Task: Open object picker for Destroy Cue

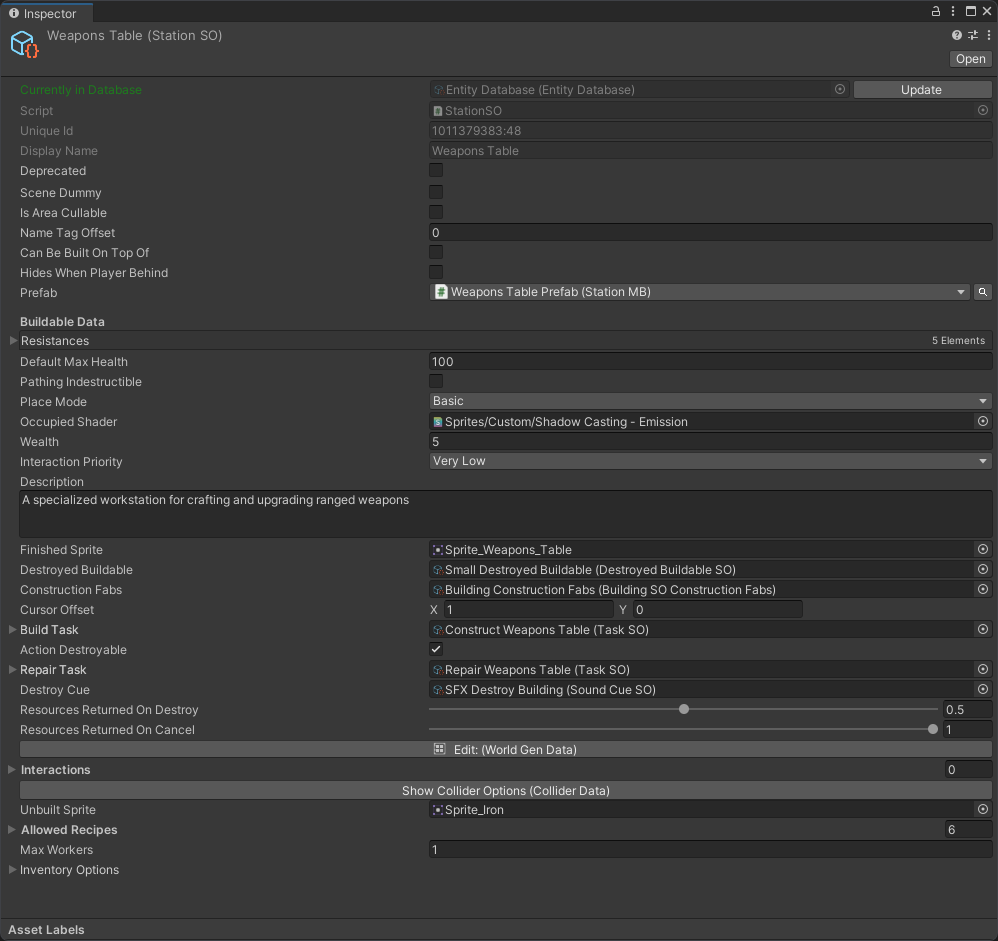Action: point(983,689)
